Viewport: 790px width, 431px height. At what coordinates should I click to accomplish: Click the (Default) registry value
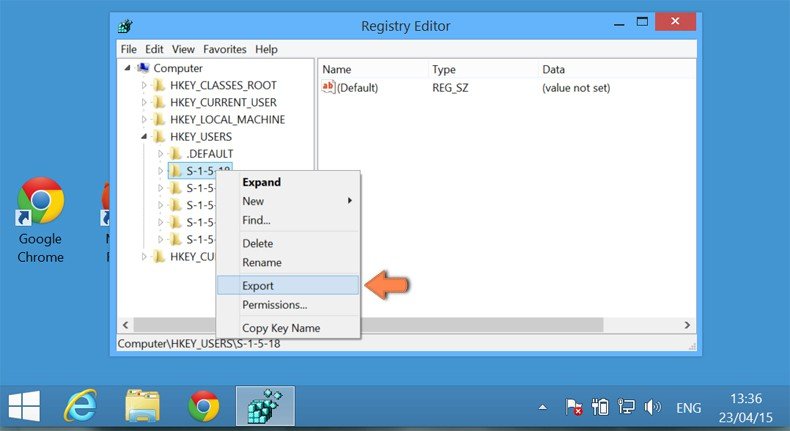(357, 88)
